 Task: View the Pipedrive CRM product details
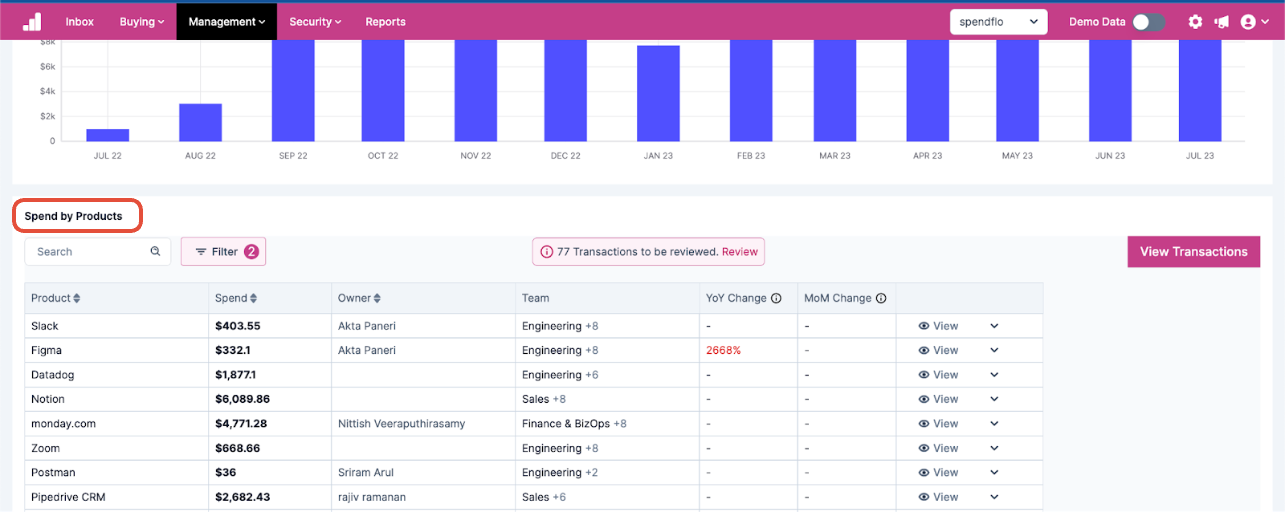[938, 497]
